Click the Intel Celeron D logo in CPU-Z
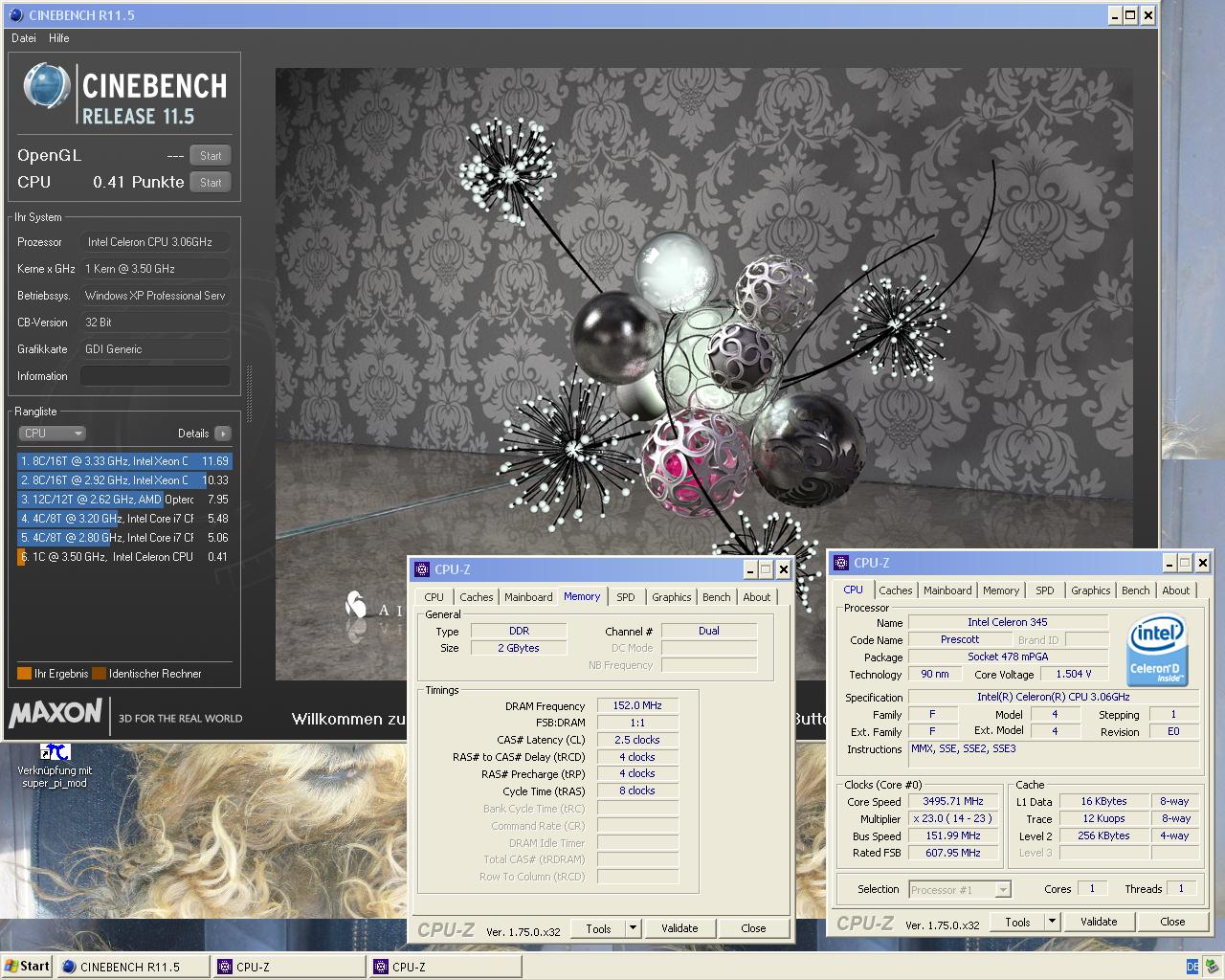 pos(1156,651)
